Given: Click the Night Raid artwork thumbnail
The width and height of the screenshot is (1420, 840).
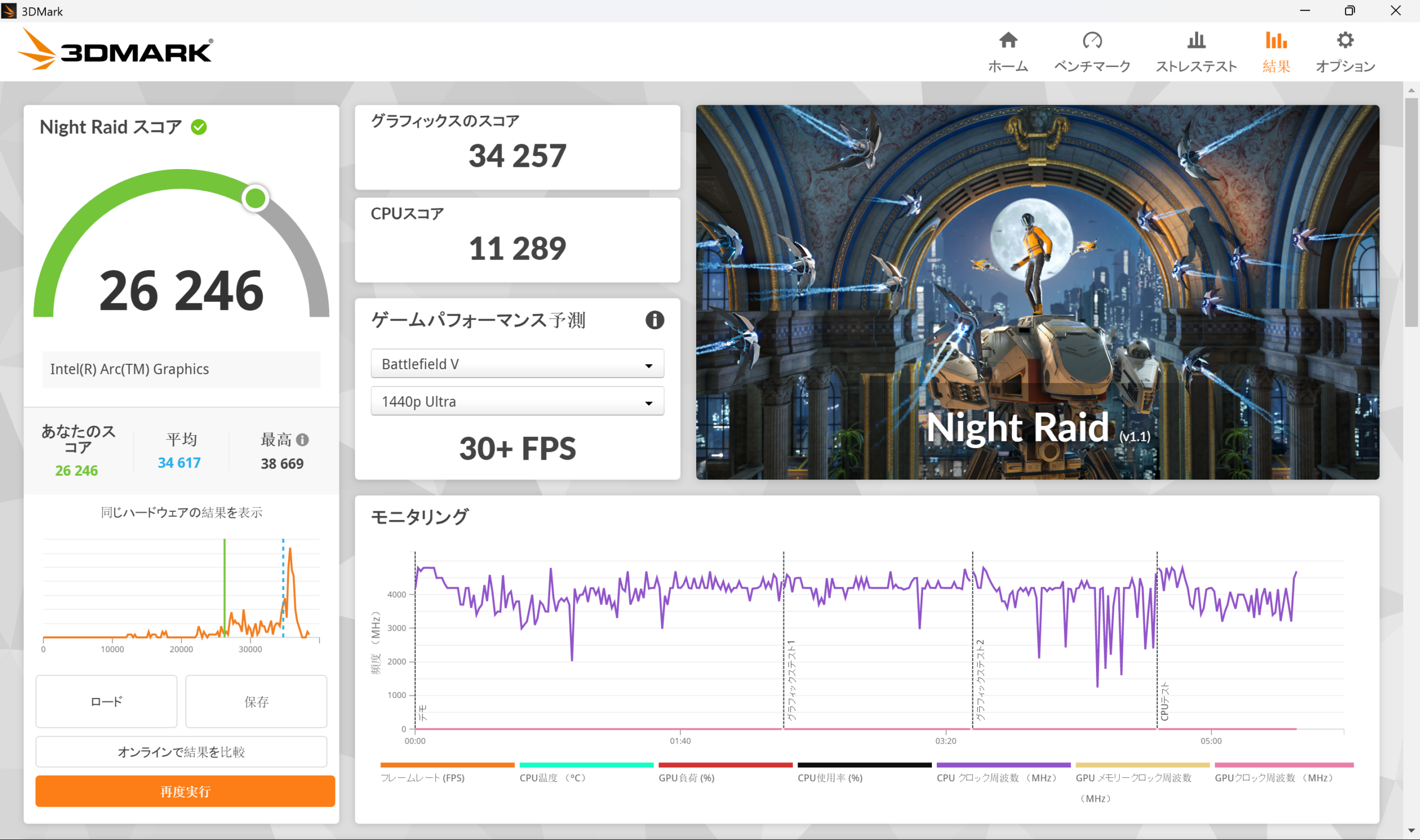Looking at the screenshot, I should coord(1037,292).
